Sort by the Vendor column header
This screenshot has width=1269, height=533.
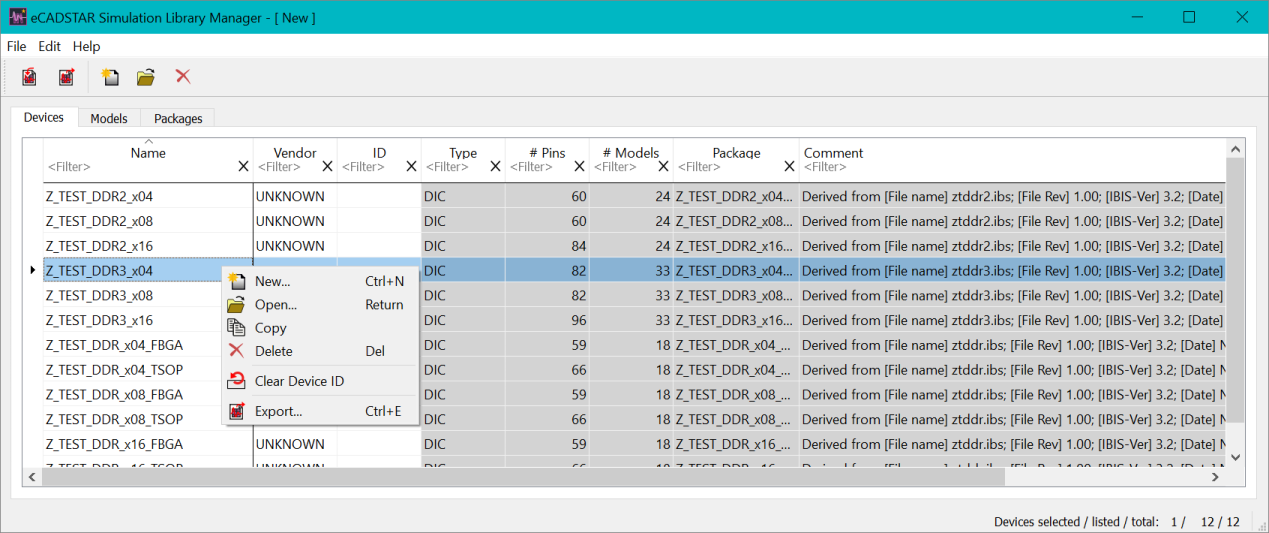295,153
